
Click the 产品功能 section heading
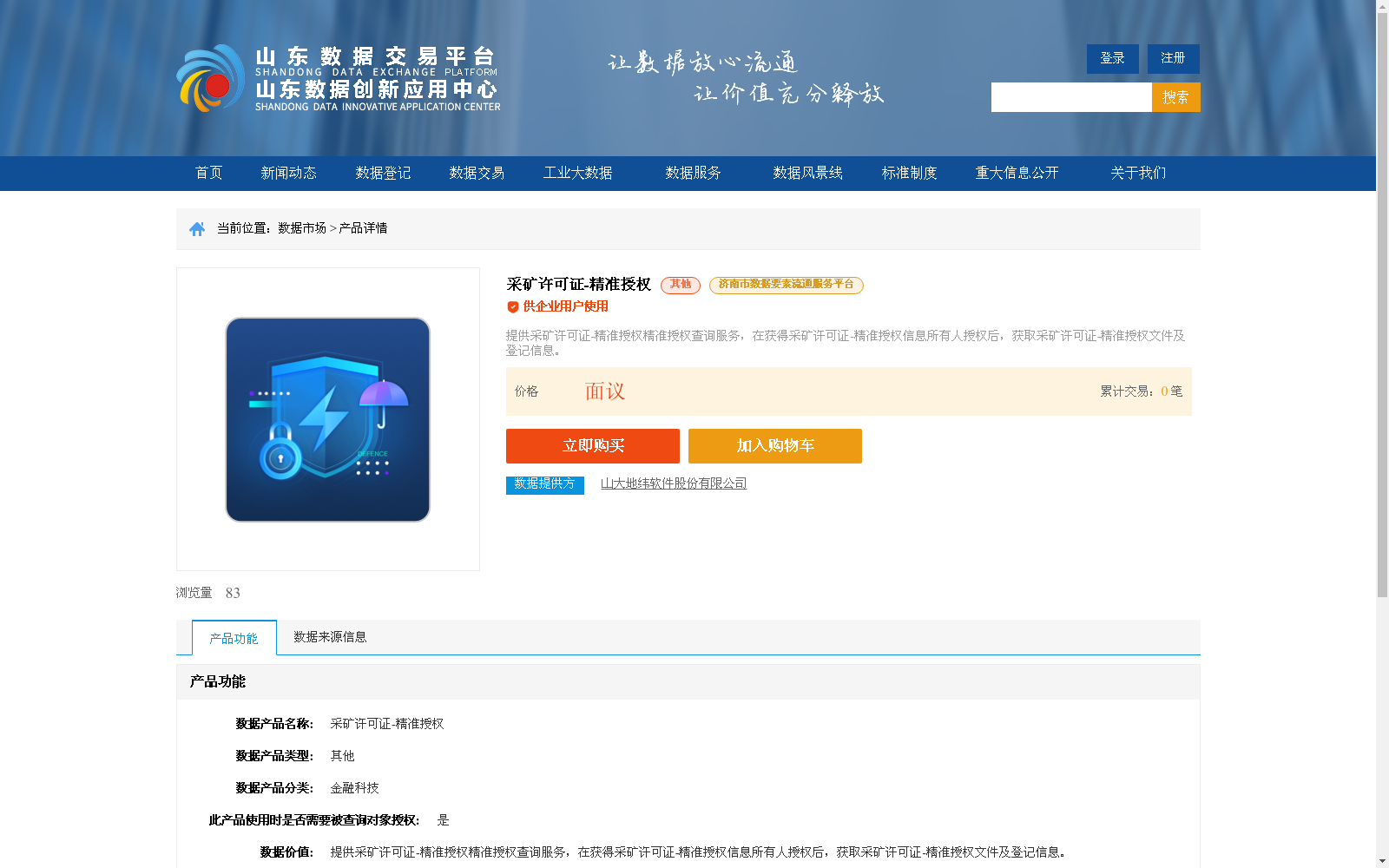[x=218, y=682]
